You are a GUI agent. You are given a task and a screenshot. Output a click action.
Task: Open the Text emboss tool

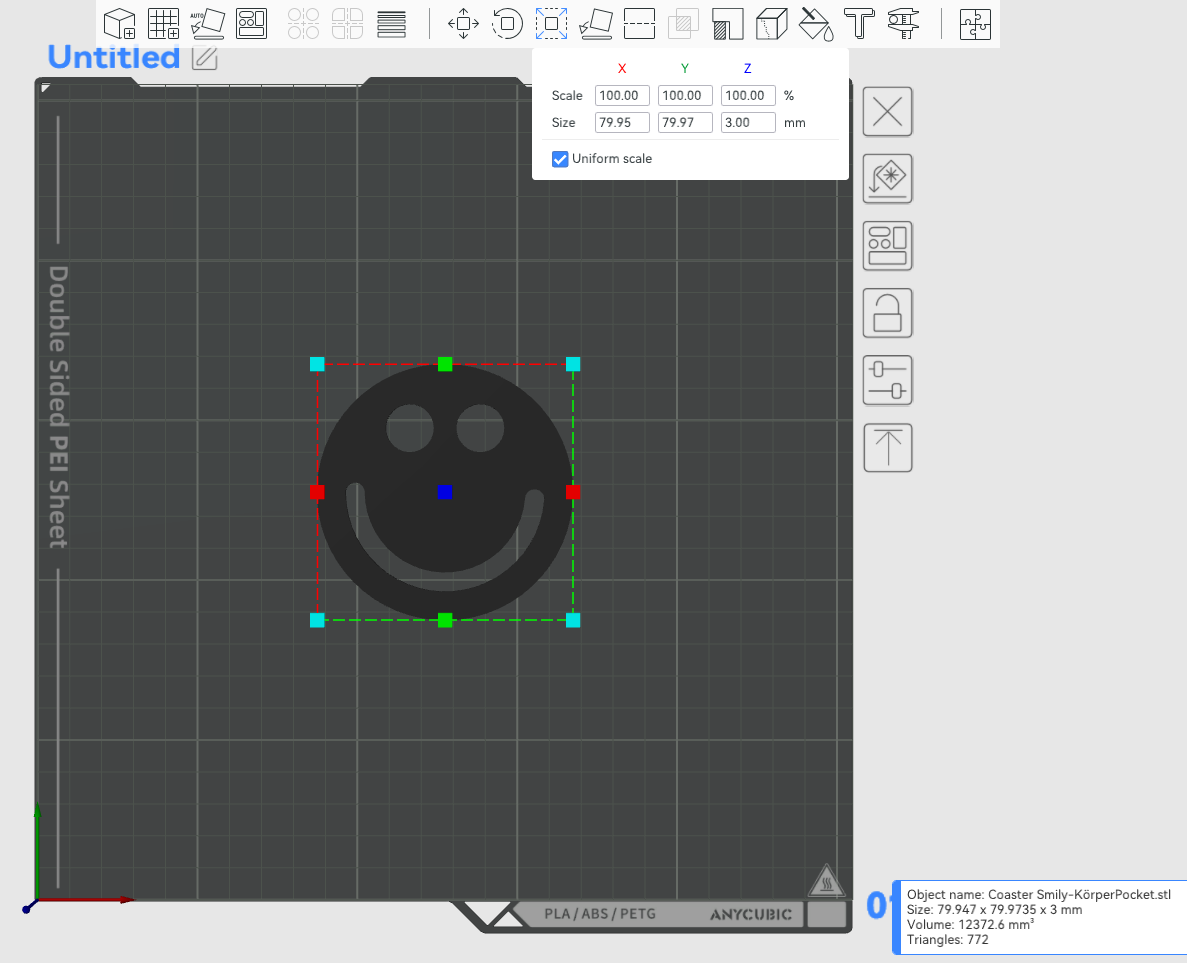859,23
